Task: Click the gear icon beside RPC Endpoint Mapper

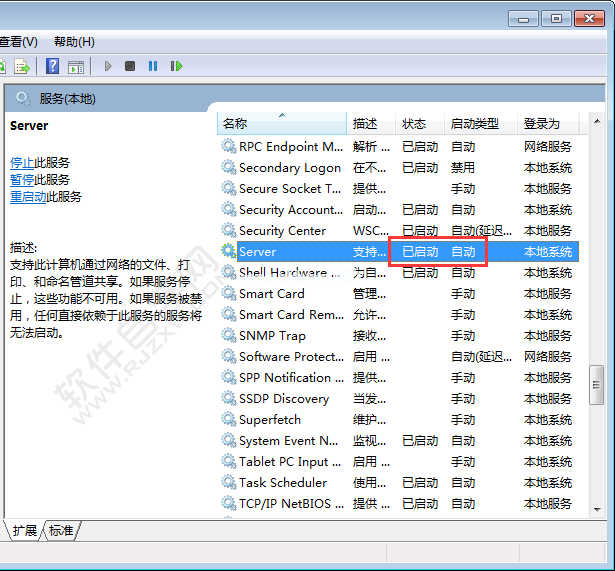Action: (x=228, y=146)
